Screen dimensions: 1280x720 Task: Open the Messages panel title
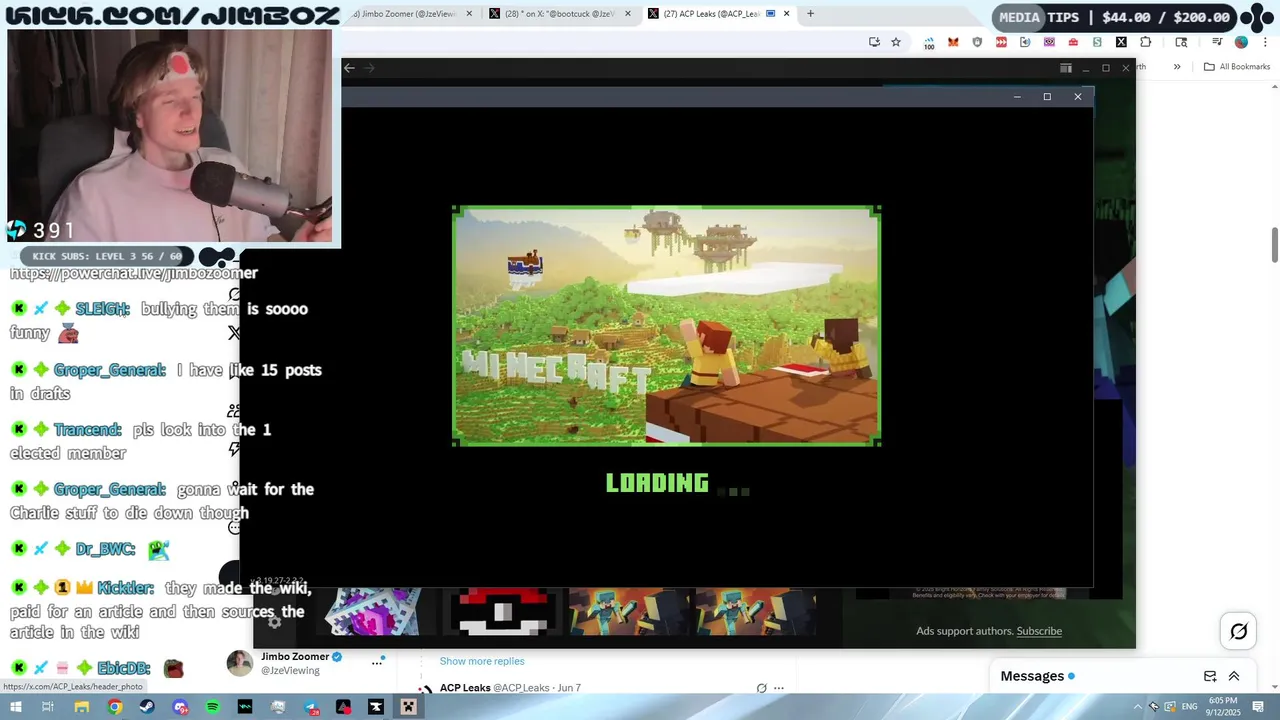coord(1032,676)
